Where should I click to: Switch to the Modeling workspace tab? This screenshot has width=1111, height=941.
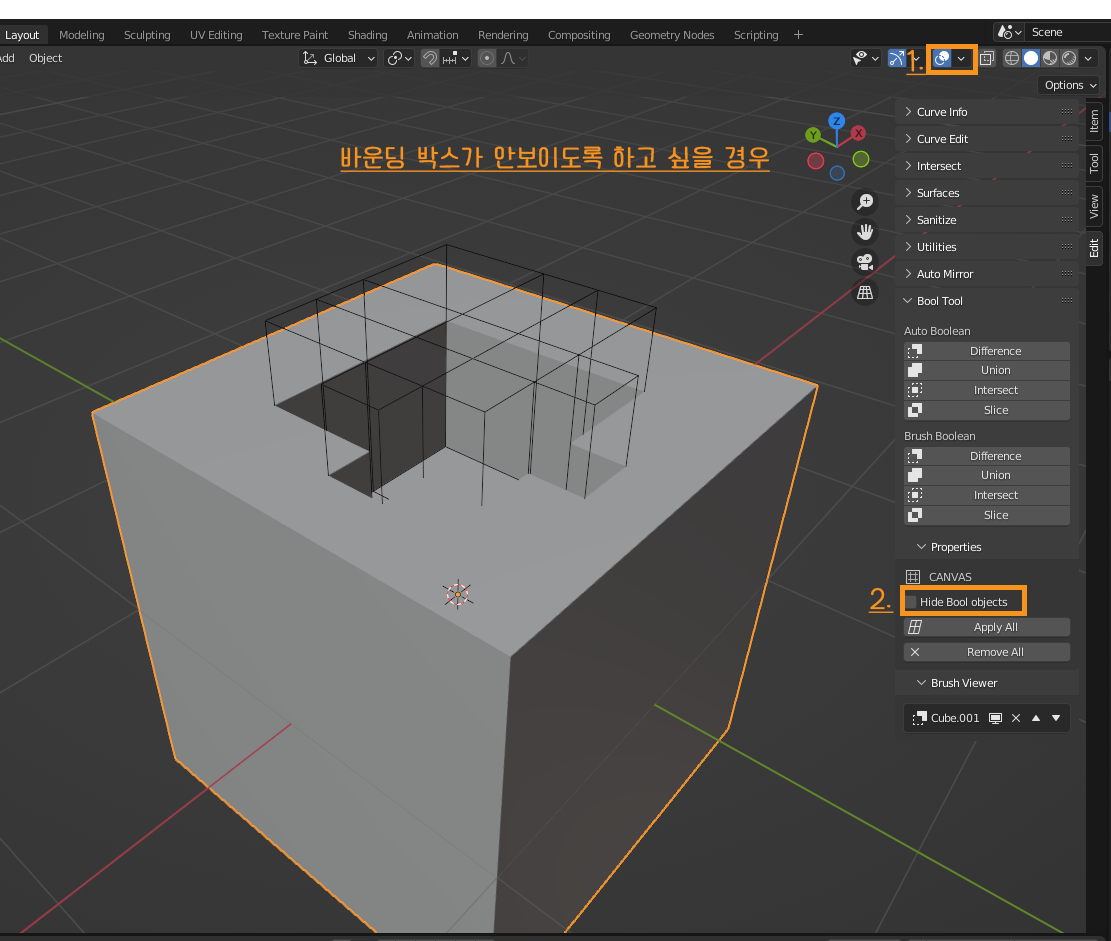pos(81,34)
